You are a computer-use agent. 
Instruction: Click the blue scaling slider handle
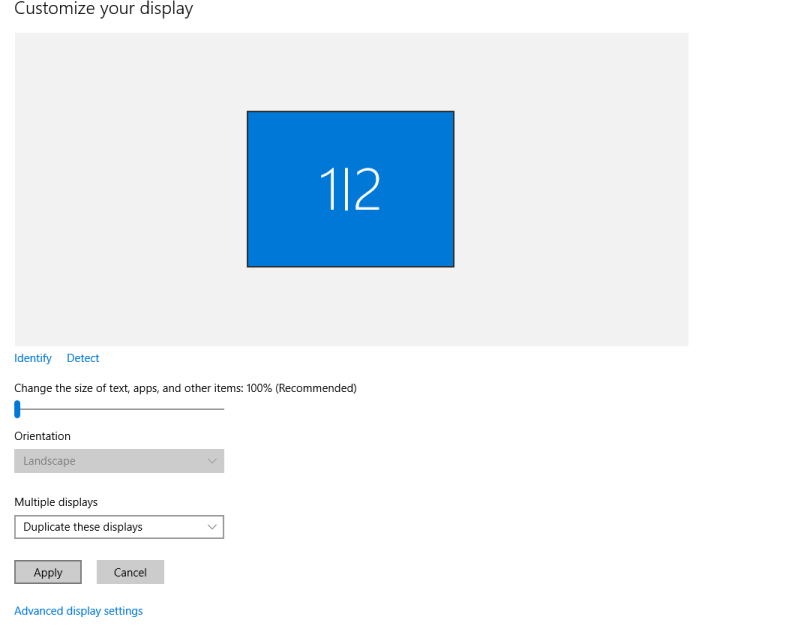17,408
